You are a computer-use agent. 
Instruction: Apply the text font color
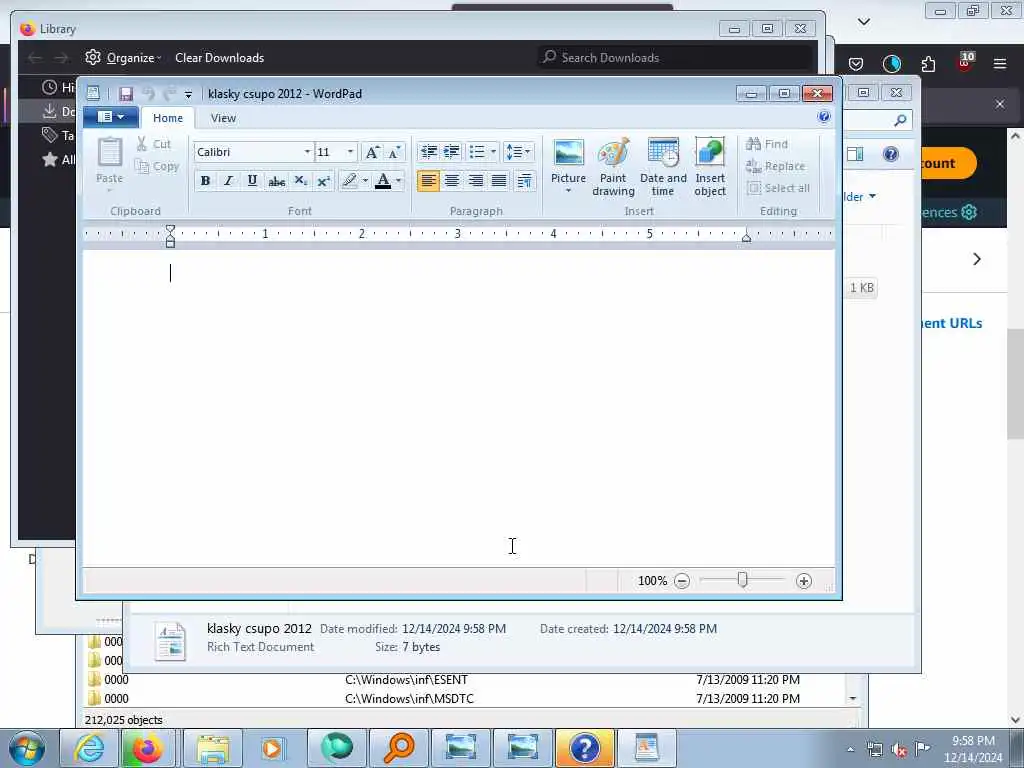click(383, 181)
